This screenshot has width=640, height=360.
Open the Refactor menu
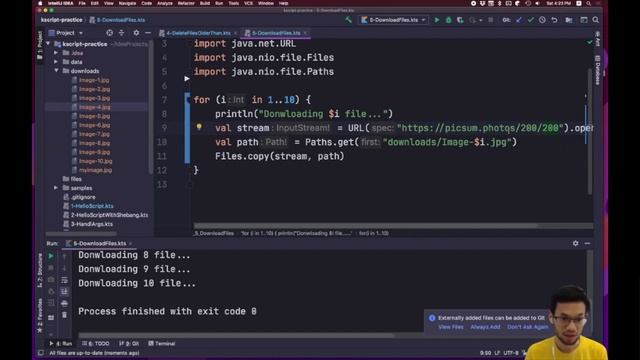(186, 3)
